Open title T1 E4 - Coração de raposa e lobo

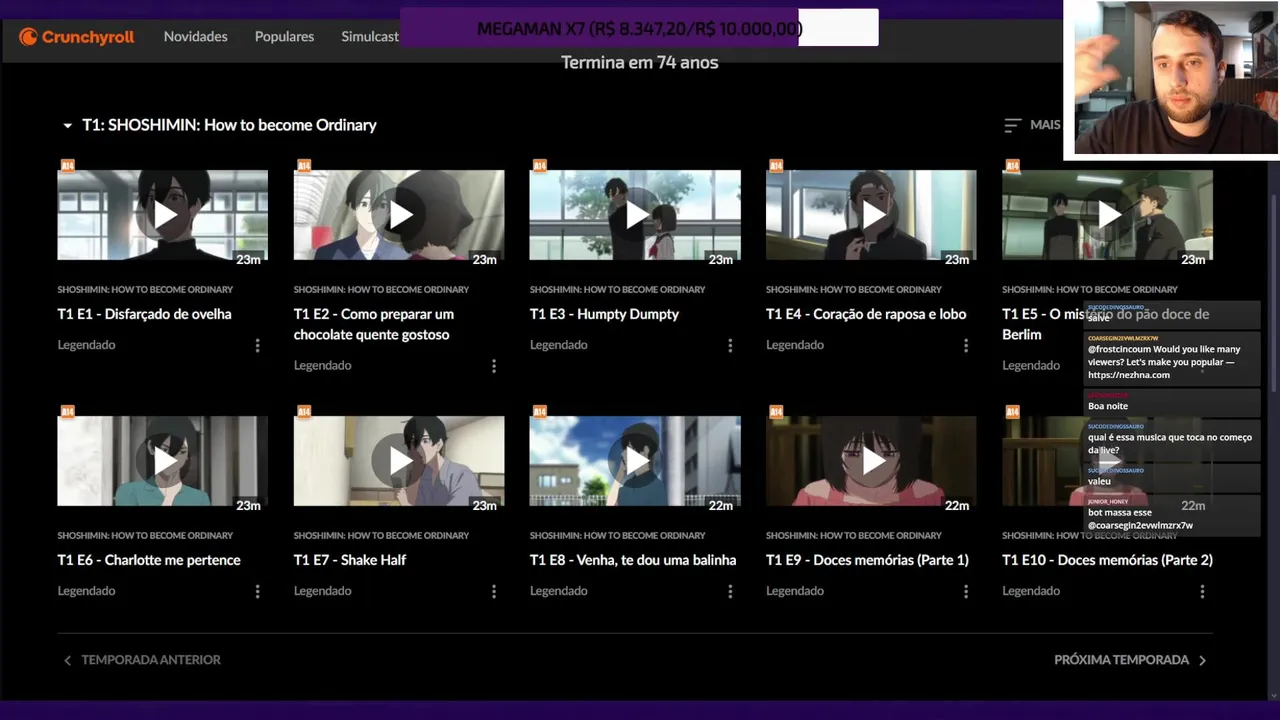click(x=866, y=314)
